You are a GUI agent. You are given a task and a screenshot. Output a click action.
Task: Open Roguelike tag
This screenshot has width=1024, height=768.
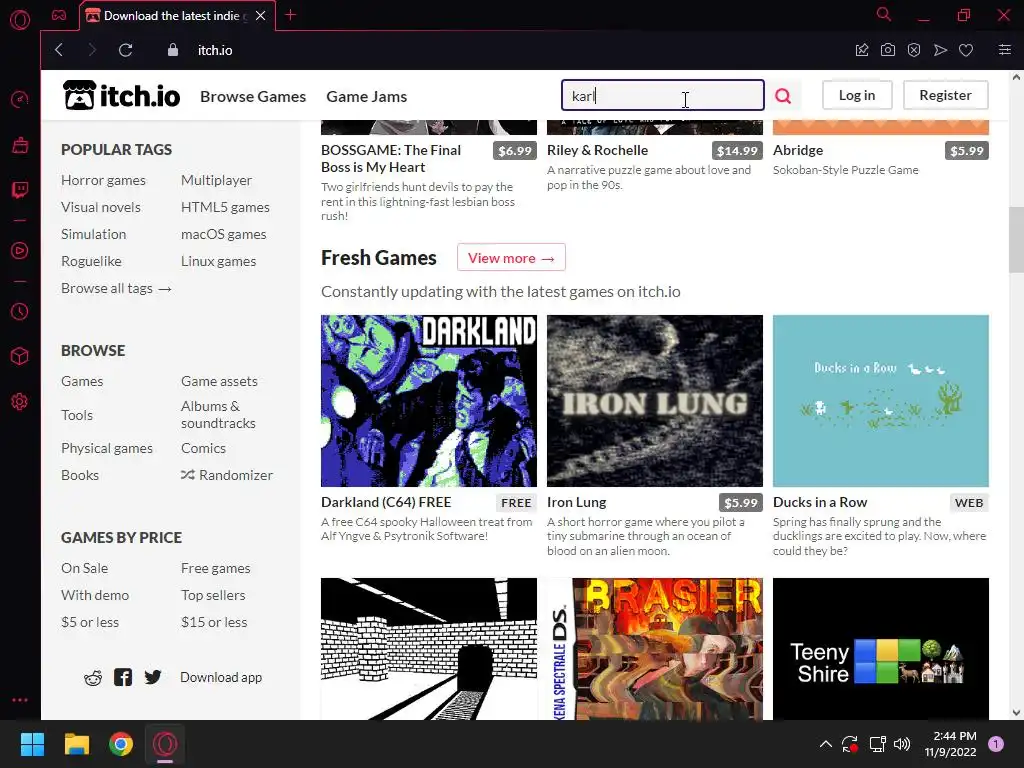[x=91, y=261]
